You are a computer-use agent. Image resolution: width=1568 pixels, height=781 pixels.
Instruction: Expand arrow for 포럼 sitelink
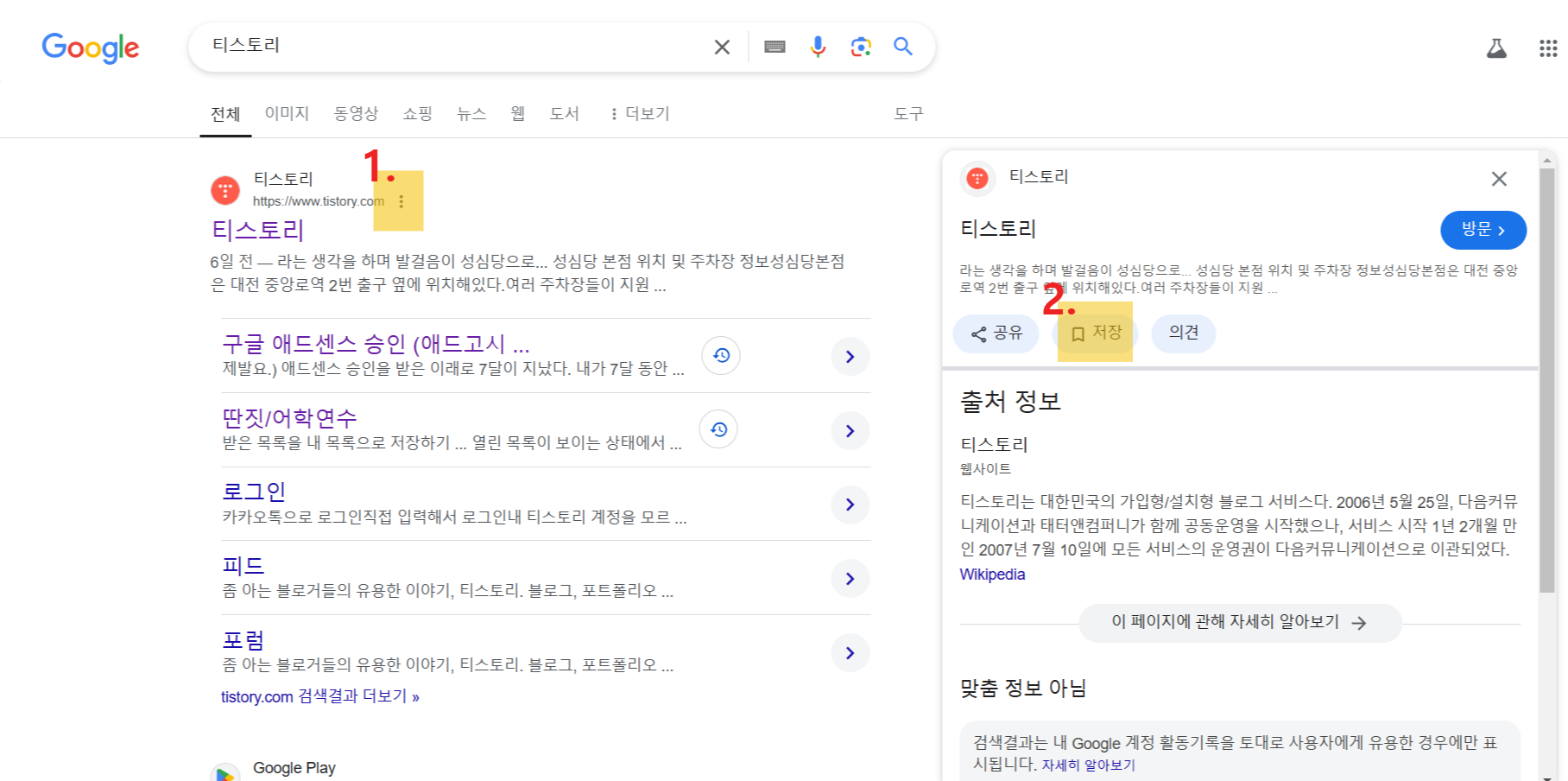click(850, 653)
